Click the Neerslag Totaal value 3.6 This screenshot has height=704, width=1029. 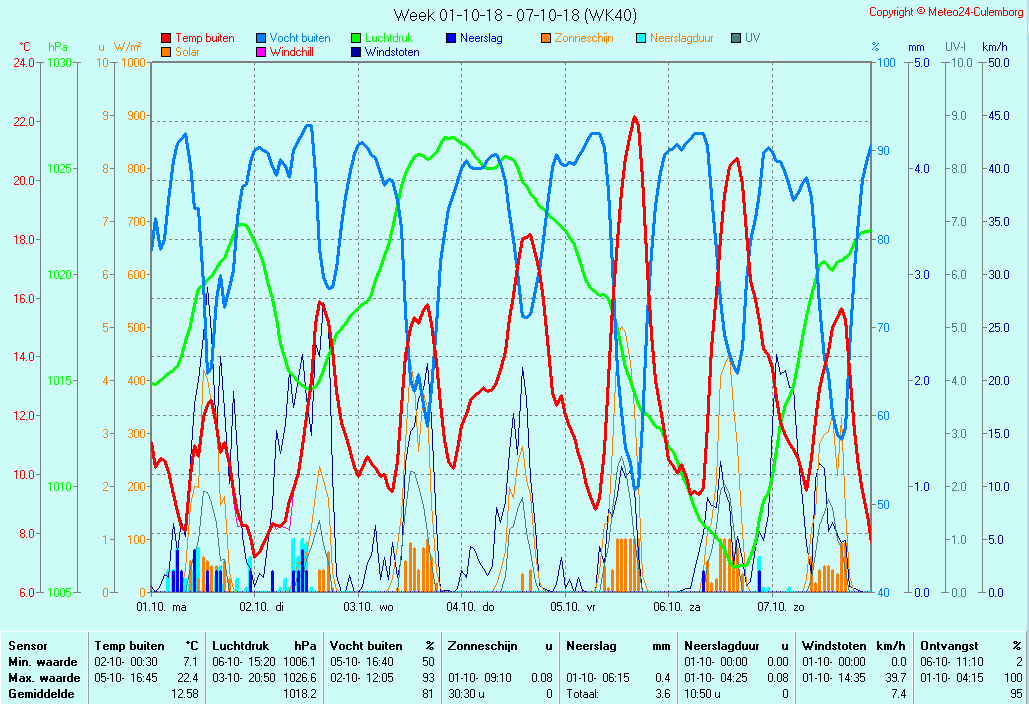[x=662, y=692]
